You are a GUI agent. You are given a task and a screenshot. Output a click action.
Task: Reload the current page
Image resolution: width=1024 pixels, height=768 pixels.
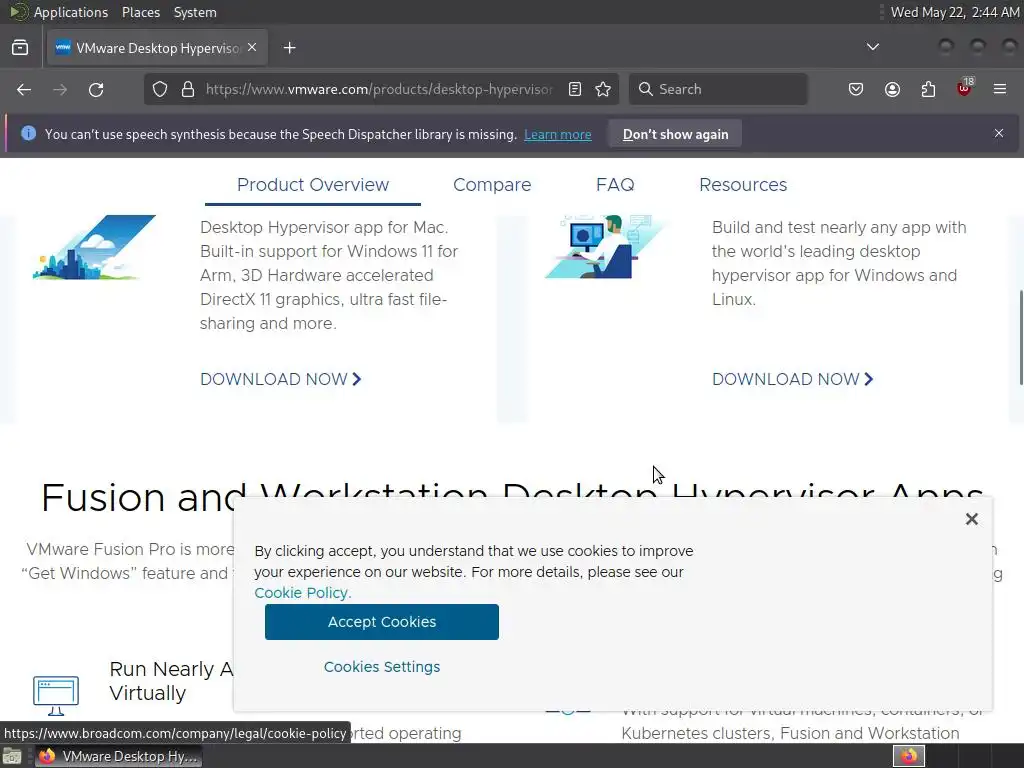tap(96, 89)
